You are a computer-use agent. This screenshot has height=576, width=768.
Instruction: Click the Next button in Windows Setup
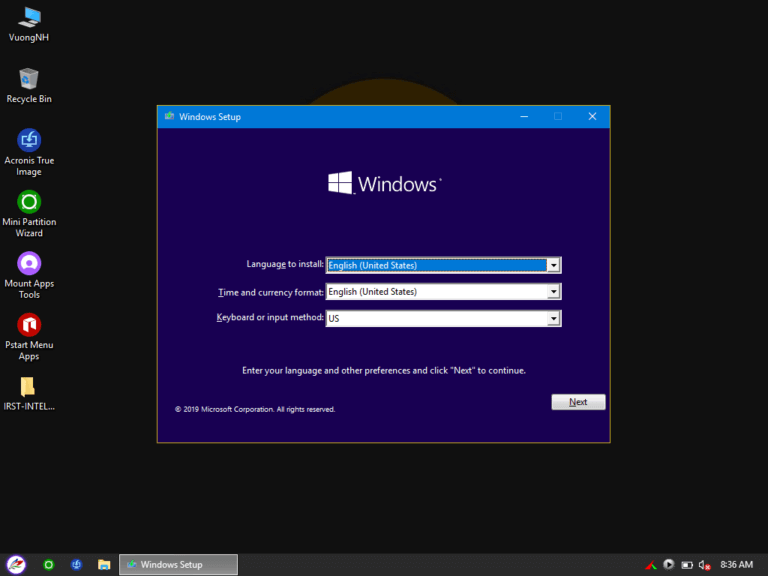coord(578,402)
